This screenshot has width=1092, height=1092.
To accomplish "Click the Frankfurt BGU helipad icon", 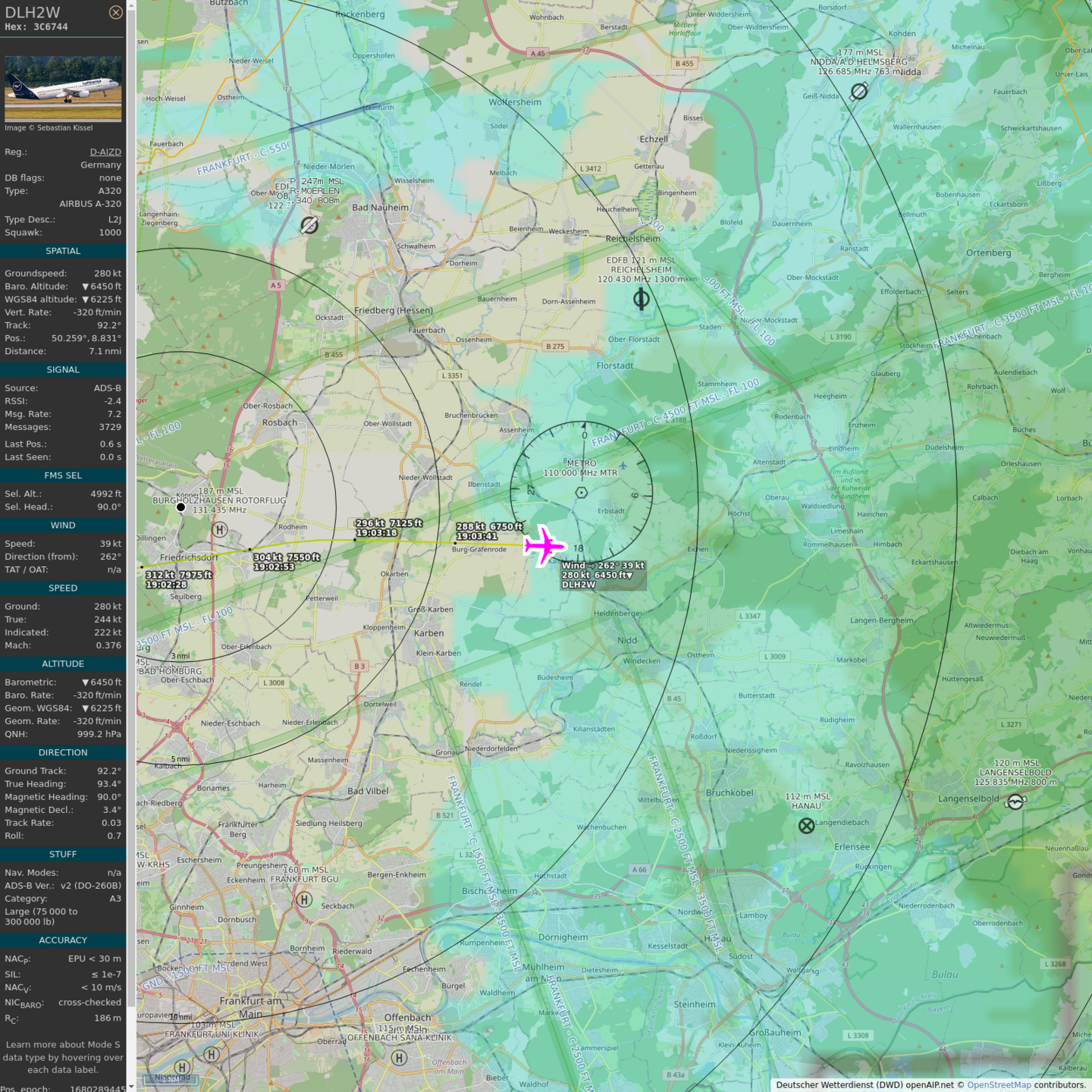I will [x=304, y=899].
